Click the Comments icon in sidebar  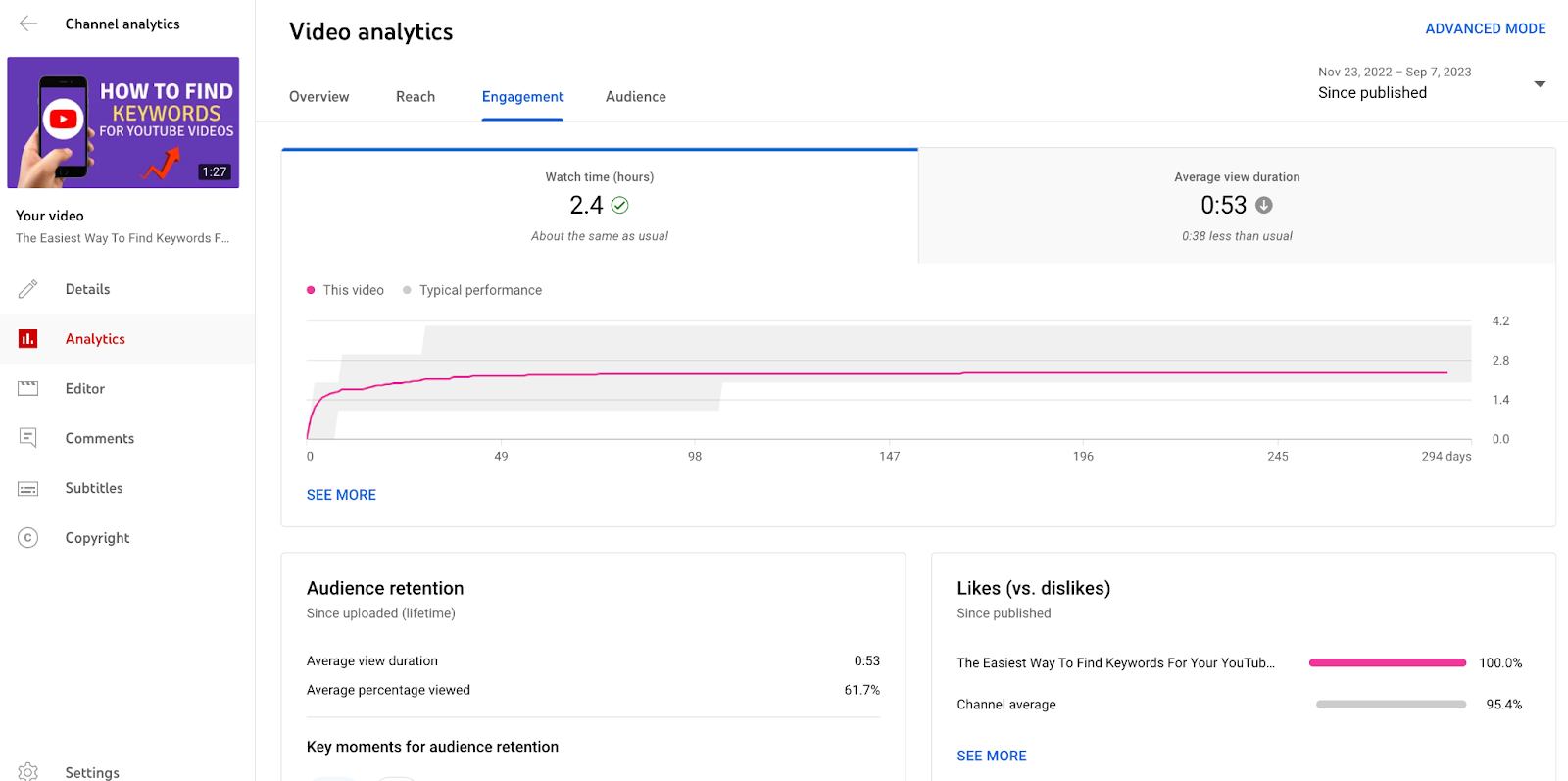pyautogui.click(x=28, y=438)
